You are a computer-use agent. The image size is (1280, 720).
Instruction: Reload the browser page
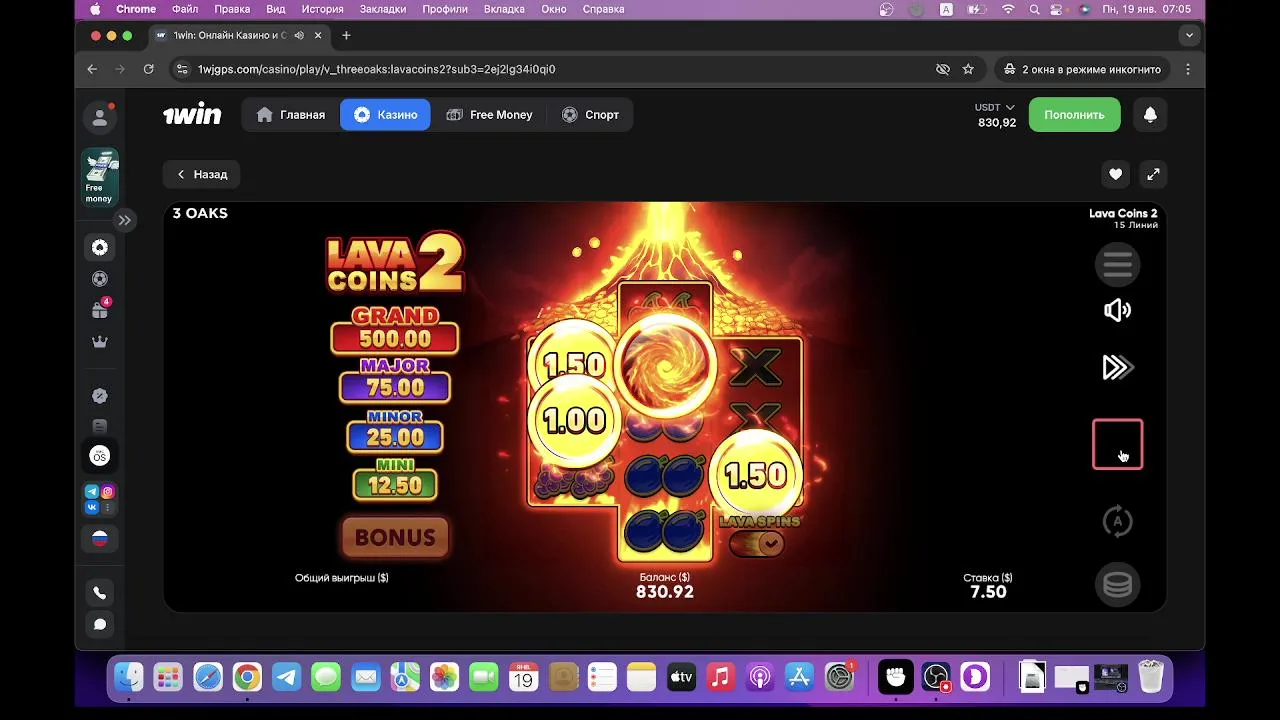click(x=148, y=69)
